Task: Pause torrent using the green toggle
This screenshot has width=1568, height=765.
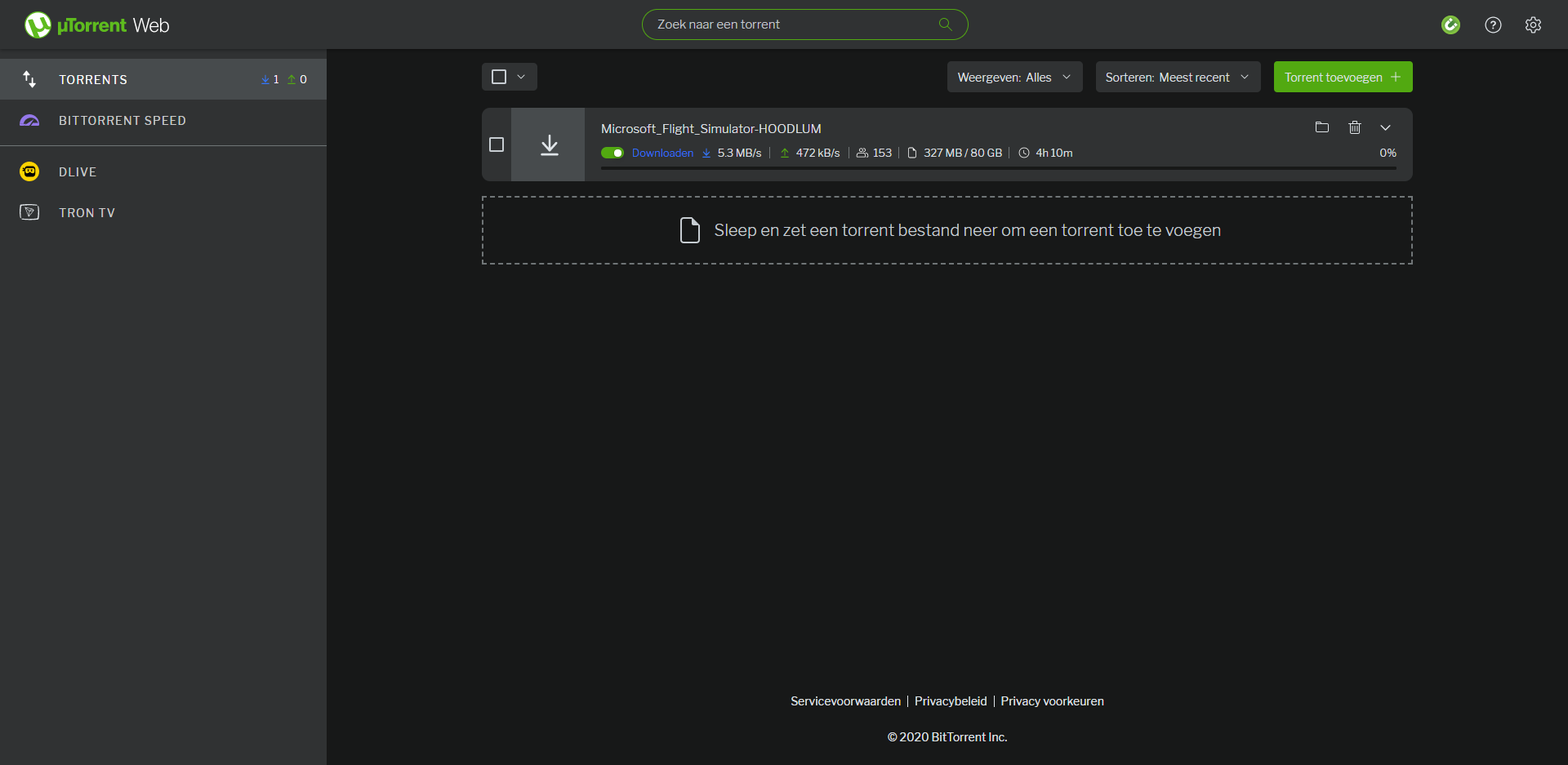Action: coord(612,153)
